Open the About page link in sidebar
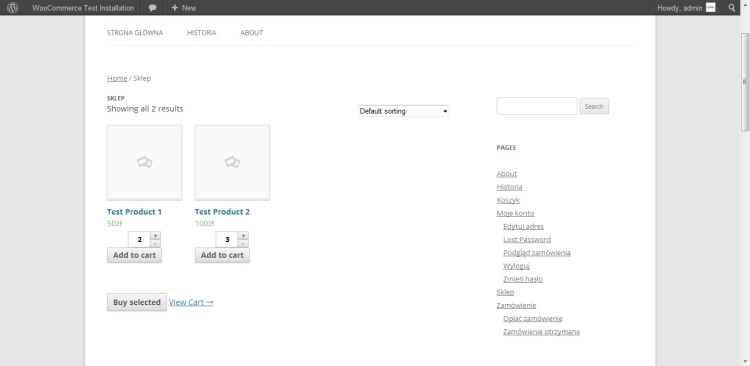 click(507, 174)
